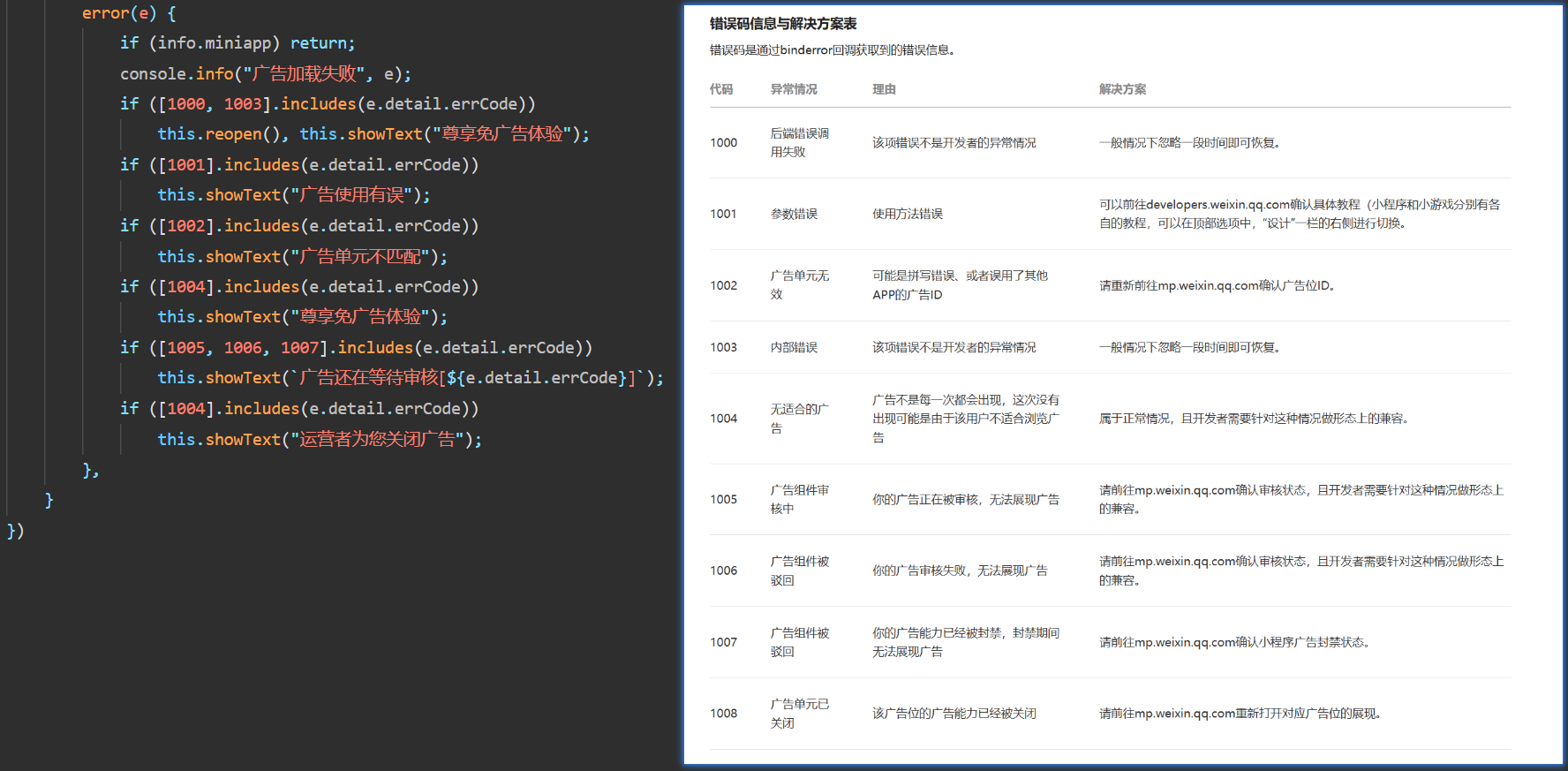Click the 理由 column header
The height and width of the screenshot is (771, 1568).
pyautogui.click(x=883, y=89)
